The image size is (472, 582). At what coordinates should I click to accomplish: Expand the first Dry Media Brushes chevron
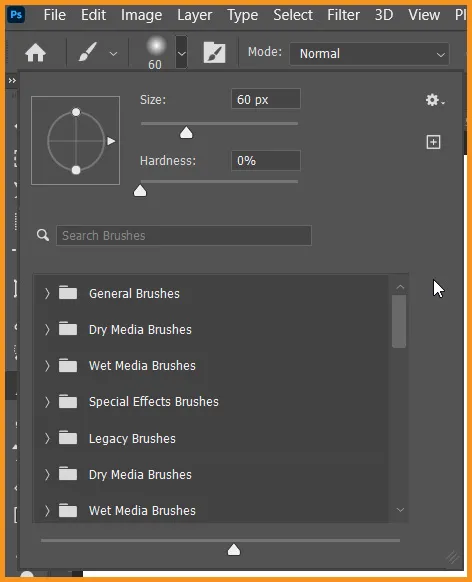pyautogui.click(x=47, y=330)
